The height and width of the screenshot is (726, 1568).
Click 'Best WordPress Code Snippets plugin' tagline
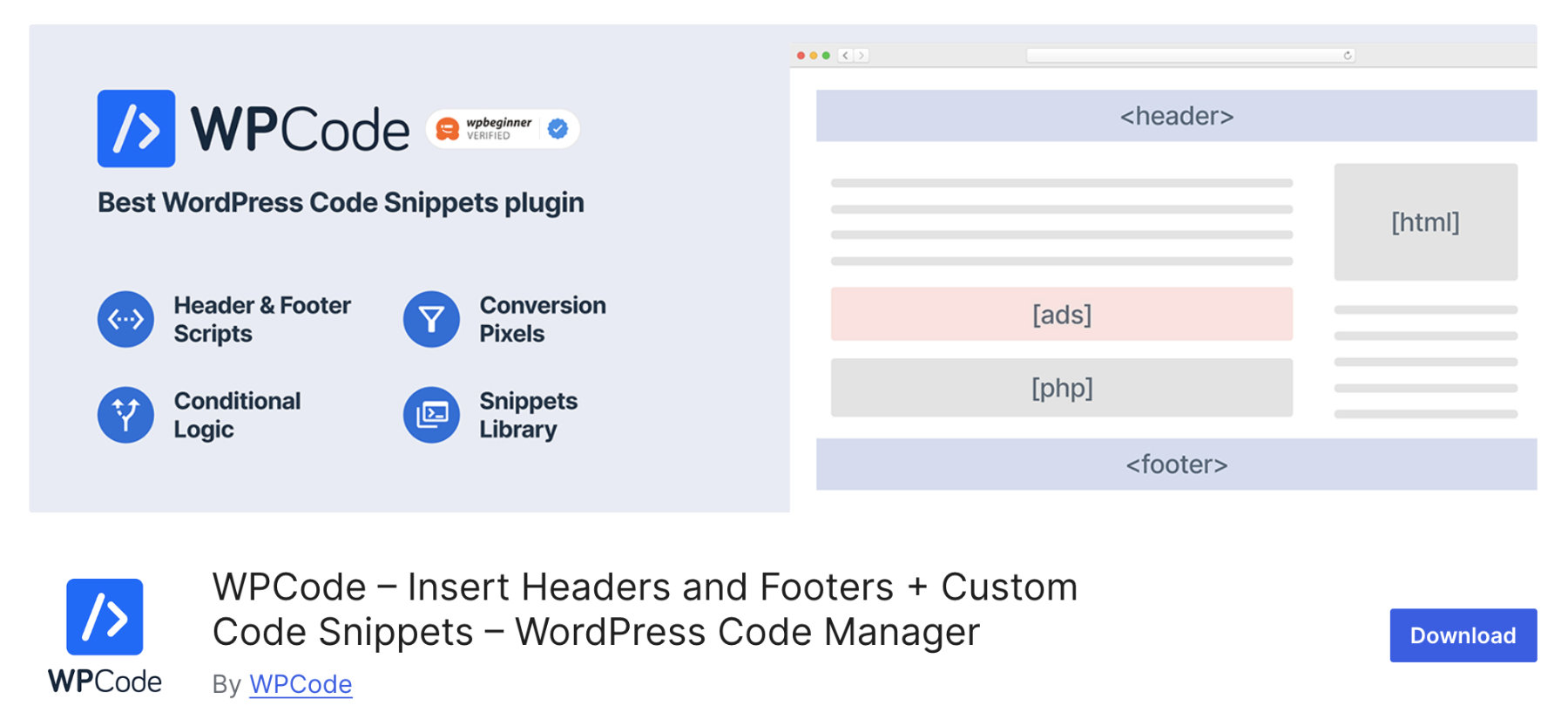pyautogui.click(x=341, y=202)
